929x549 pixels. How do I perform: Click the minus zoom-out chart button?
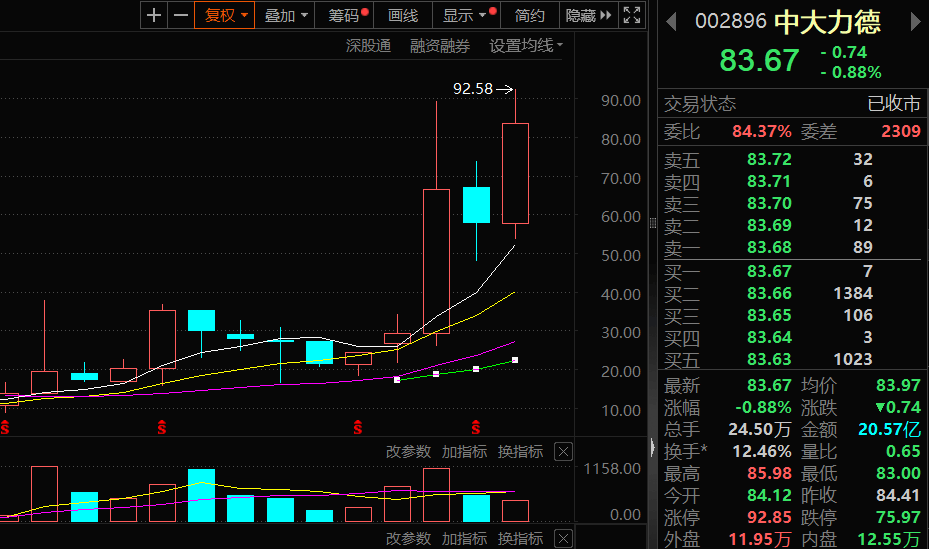click(181, 15)
